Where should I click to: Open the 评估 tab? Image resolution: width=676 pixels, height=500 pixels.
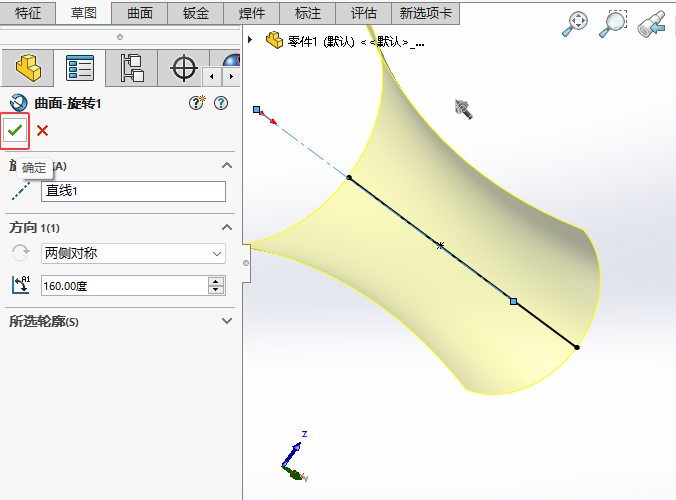[363, 13]
